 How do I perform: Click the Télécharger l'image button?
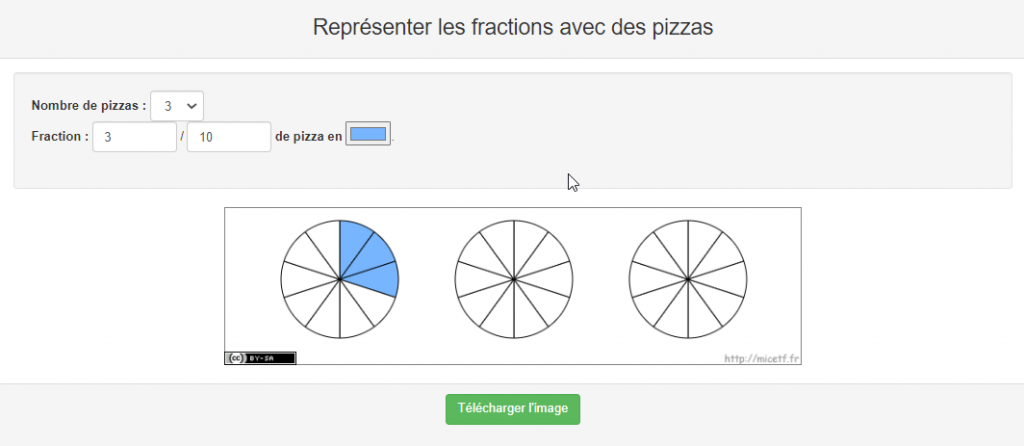click(512, 409)
